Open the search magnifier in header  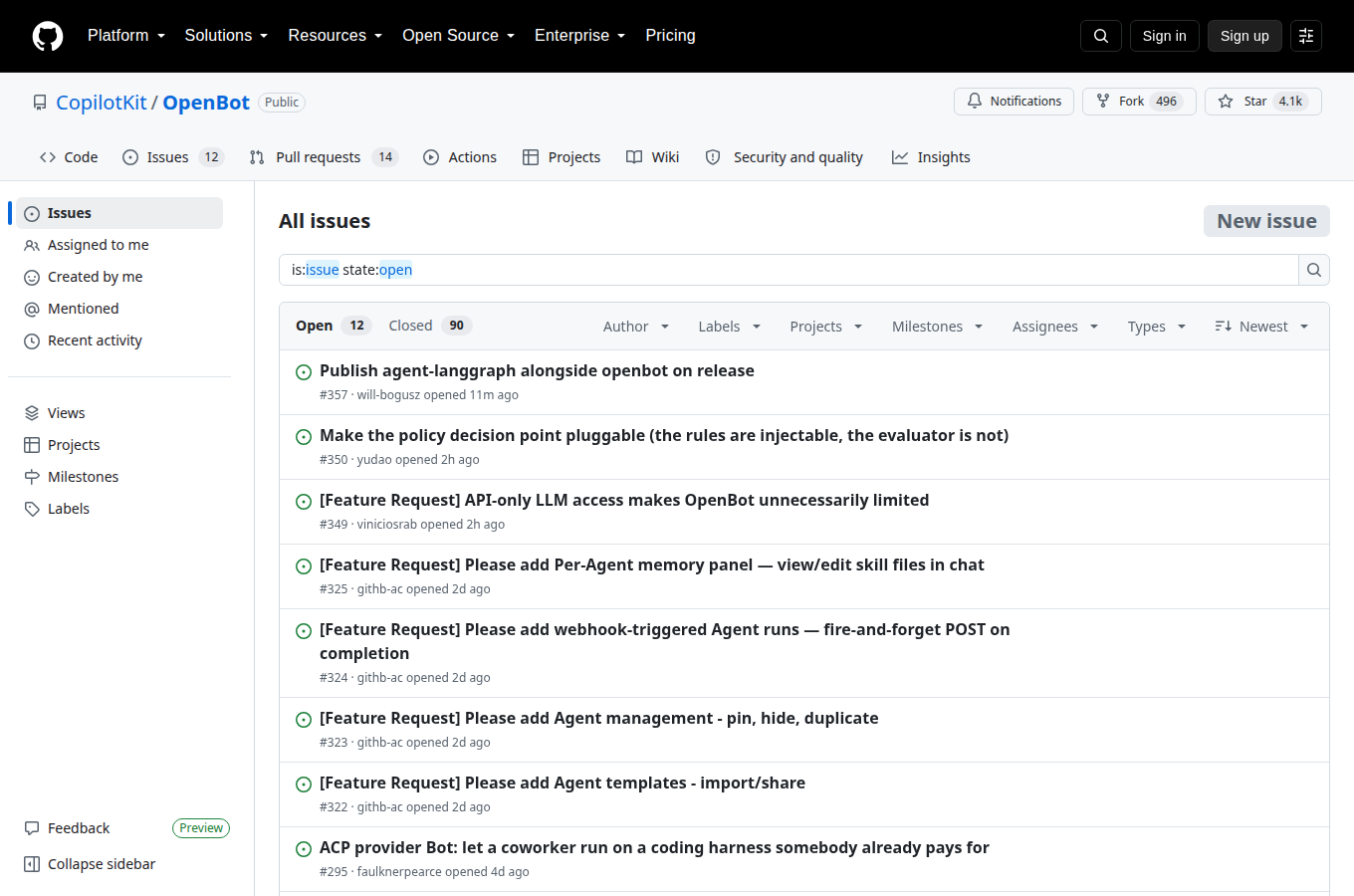tap(1101, 36)
